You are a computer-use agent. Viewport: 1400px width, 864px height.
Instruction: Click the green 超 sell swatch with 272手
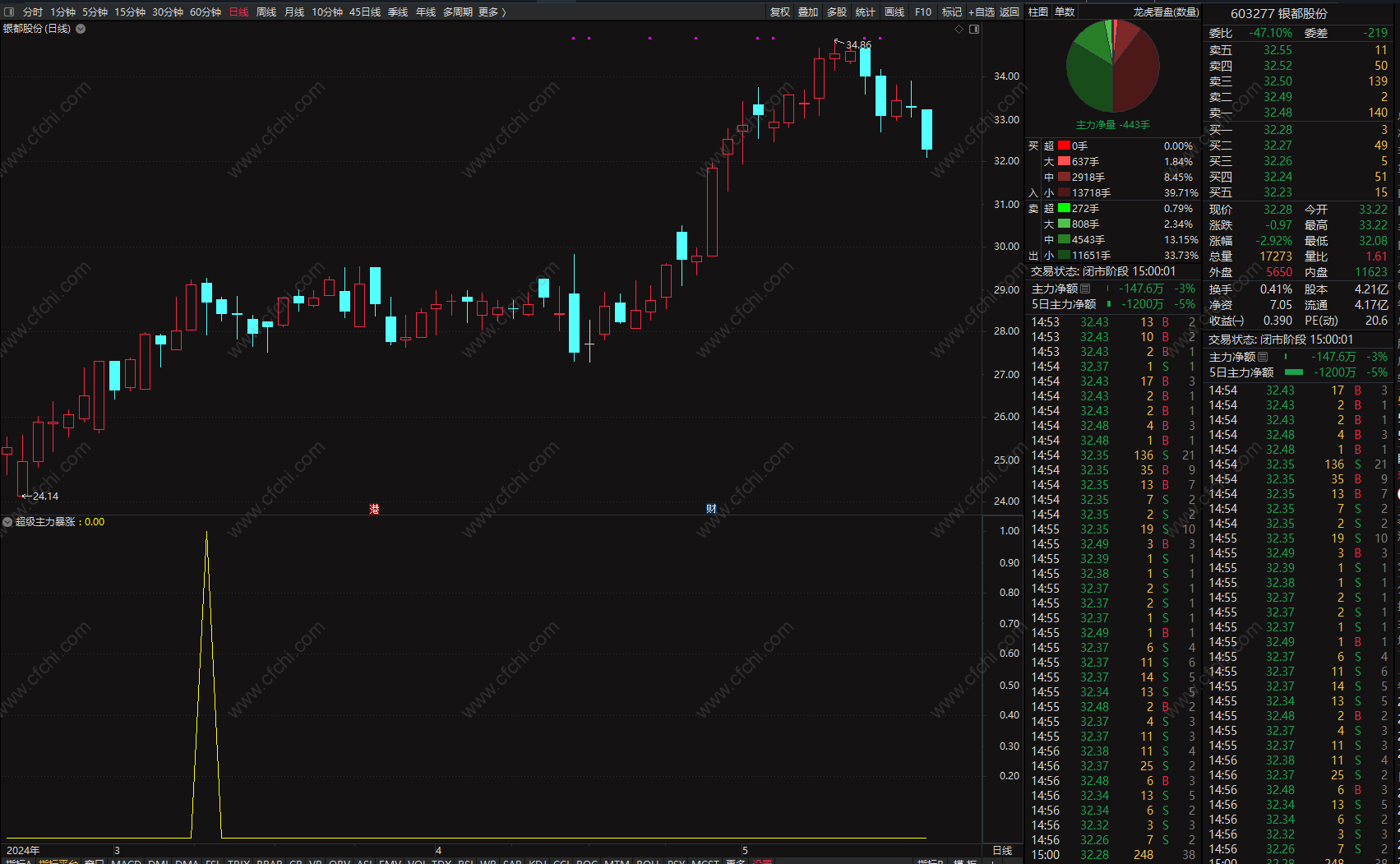[x=1064, y=208]
